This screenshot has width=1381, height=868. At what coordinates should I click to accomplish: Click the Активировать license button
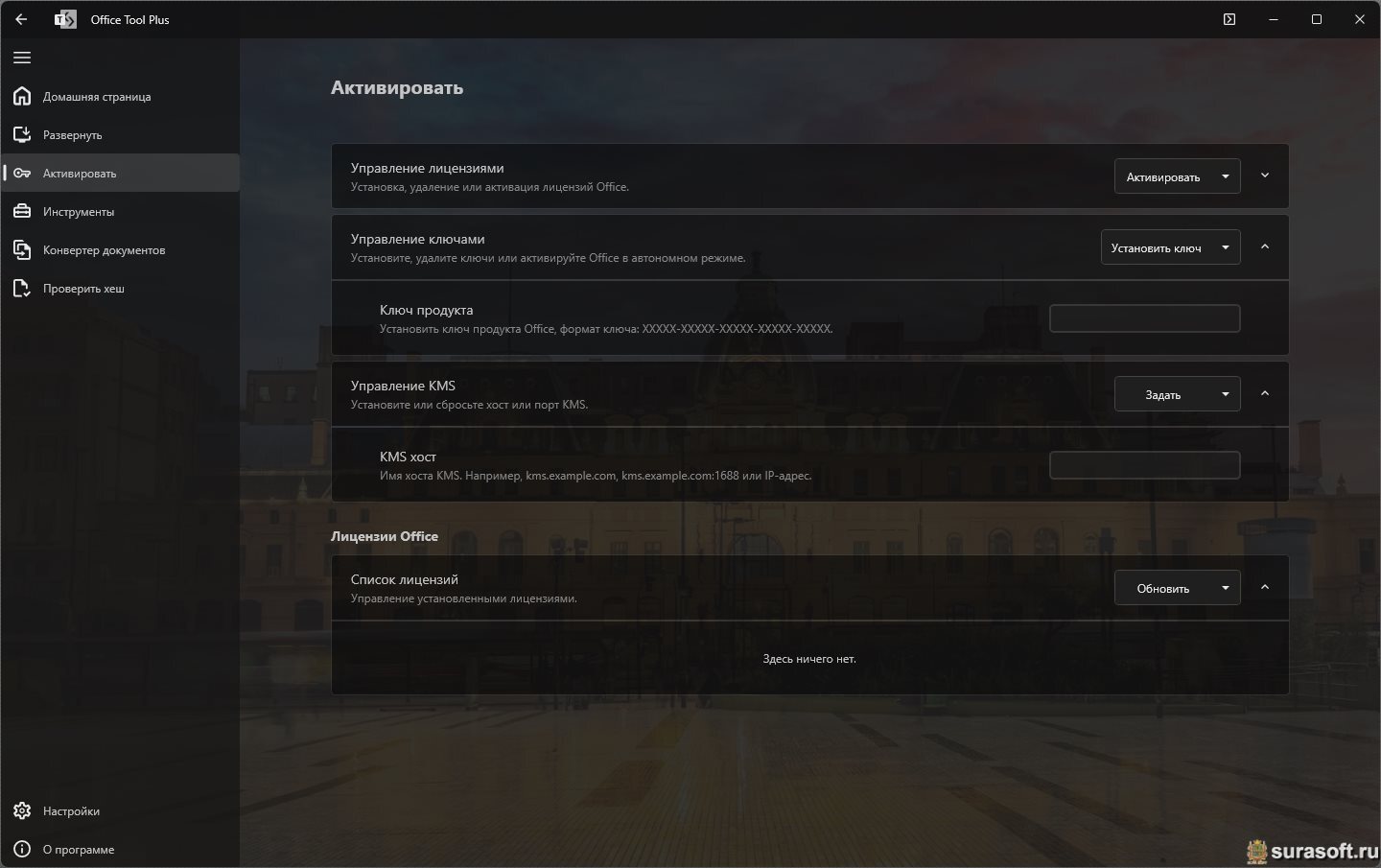pyautogui.click(x=1162, y=176)
